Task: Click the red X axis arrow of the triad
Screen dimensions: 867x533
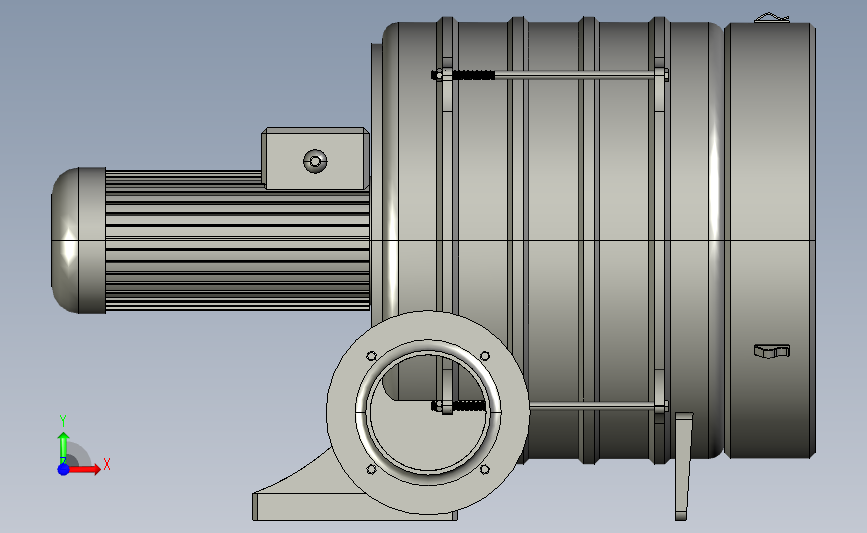Action: [85, 469]
